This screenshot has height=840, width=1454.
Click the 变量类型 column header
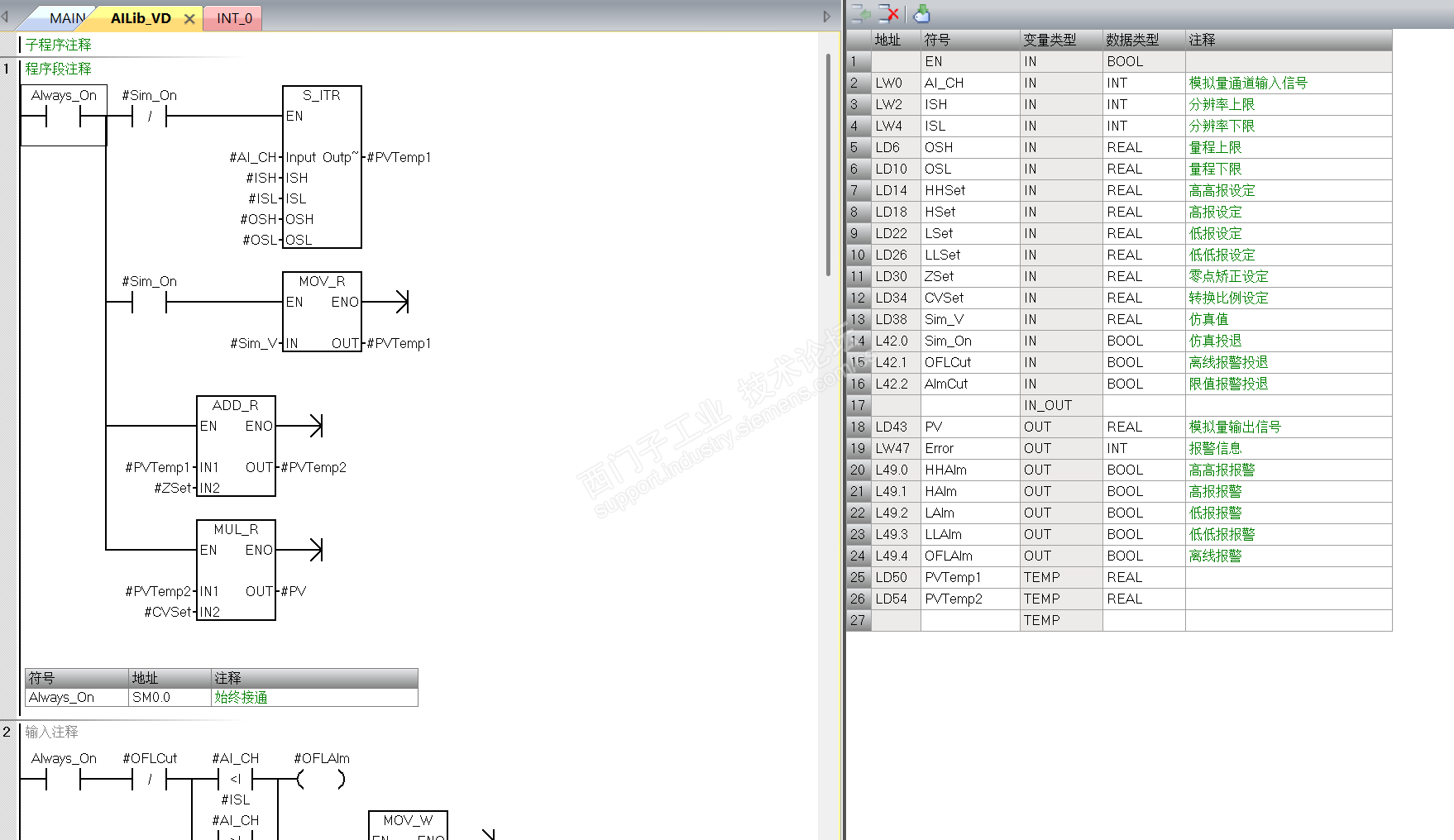click(1061, 40)
